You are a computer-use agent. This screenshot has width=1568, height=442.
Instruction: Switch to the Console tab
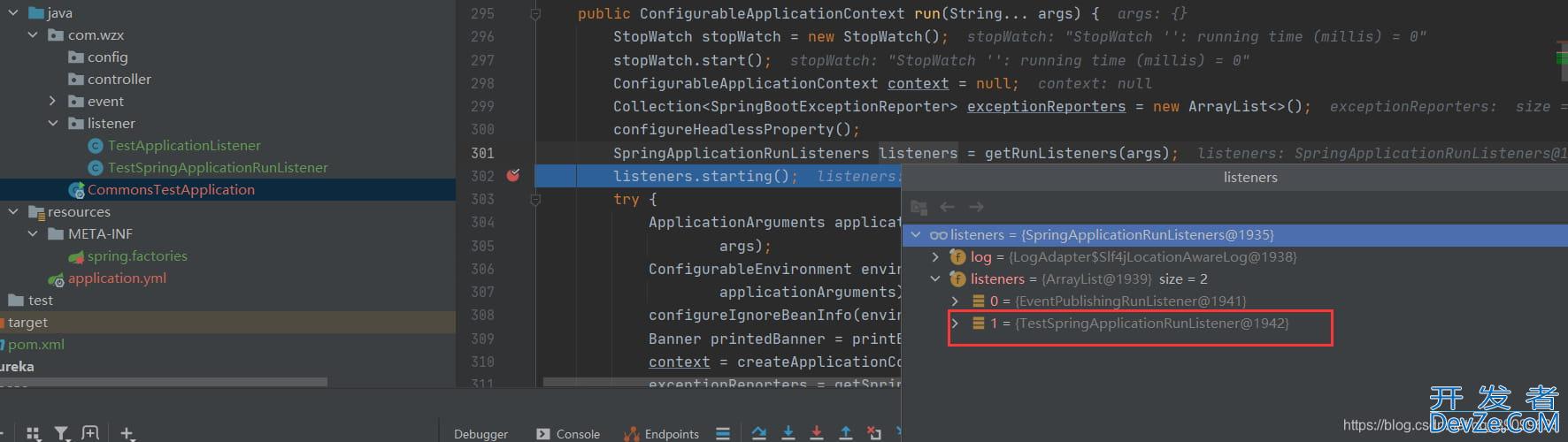pos(568,434)
